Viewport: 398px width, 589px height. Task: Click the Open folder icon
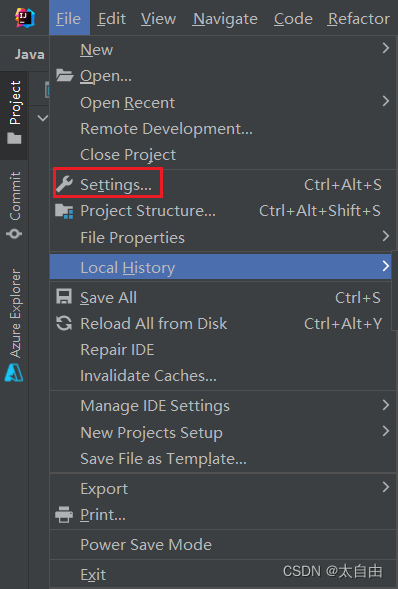[x=64, y=76]
